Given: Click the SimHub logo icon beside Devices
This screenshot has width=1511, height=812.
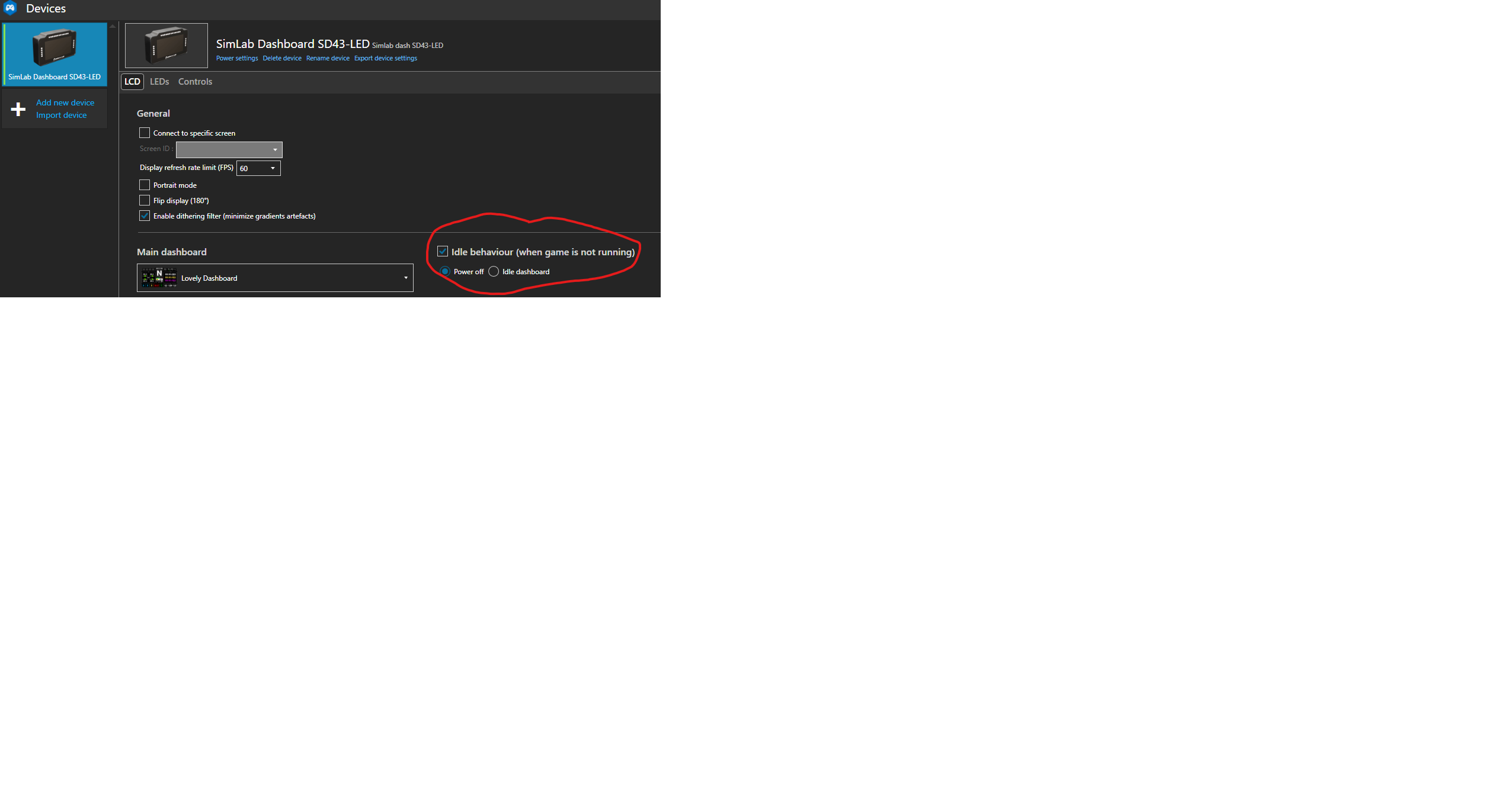Looking at the screenshot, I should [x=10, y=8].
